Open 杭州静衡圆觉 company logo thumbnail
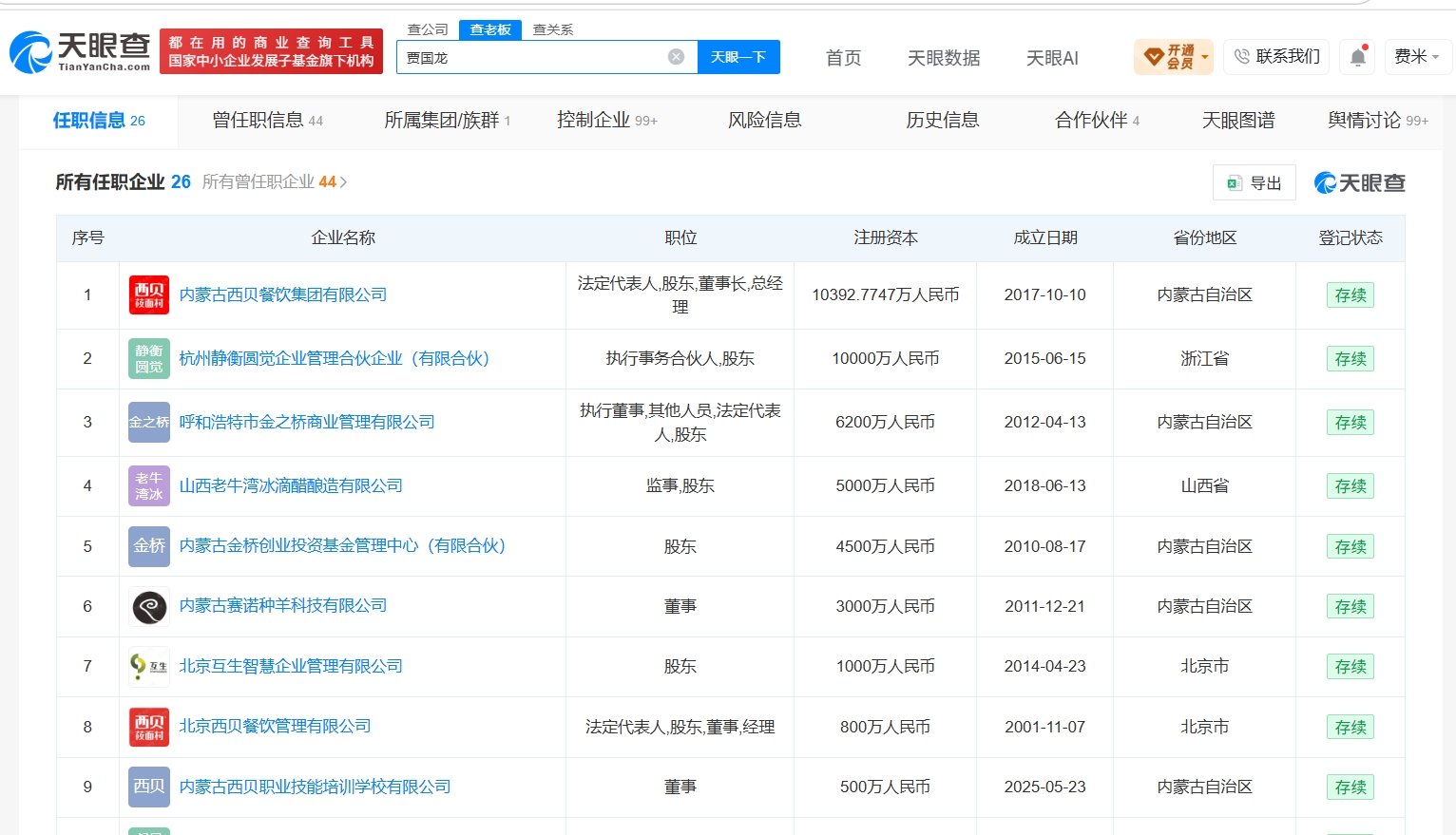 point(149,358)
